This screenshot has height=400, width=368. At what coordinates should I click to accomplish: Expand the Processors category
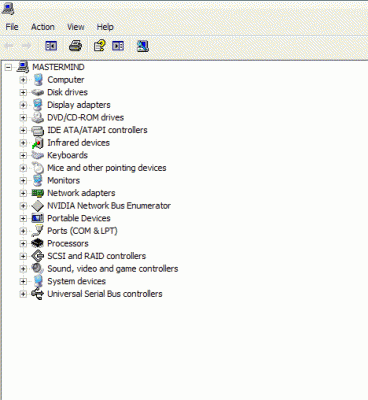(23, 244)
